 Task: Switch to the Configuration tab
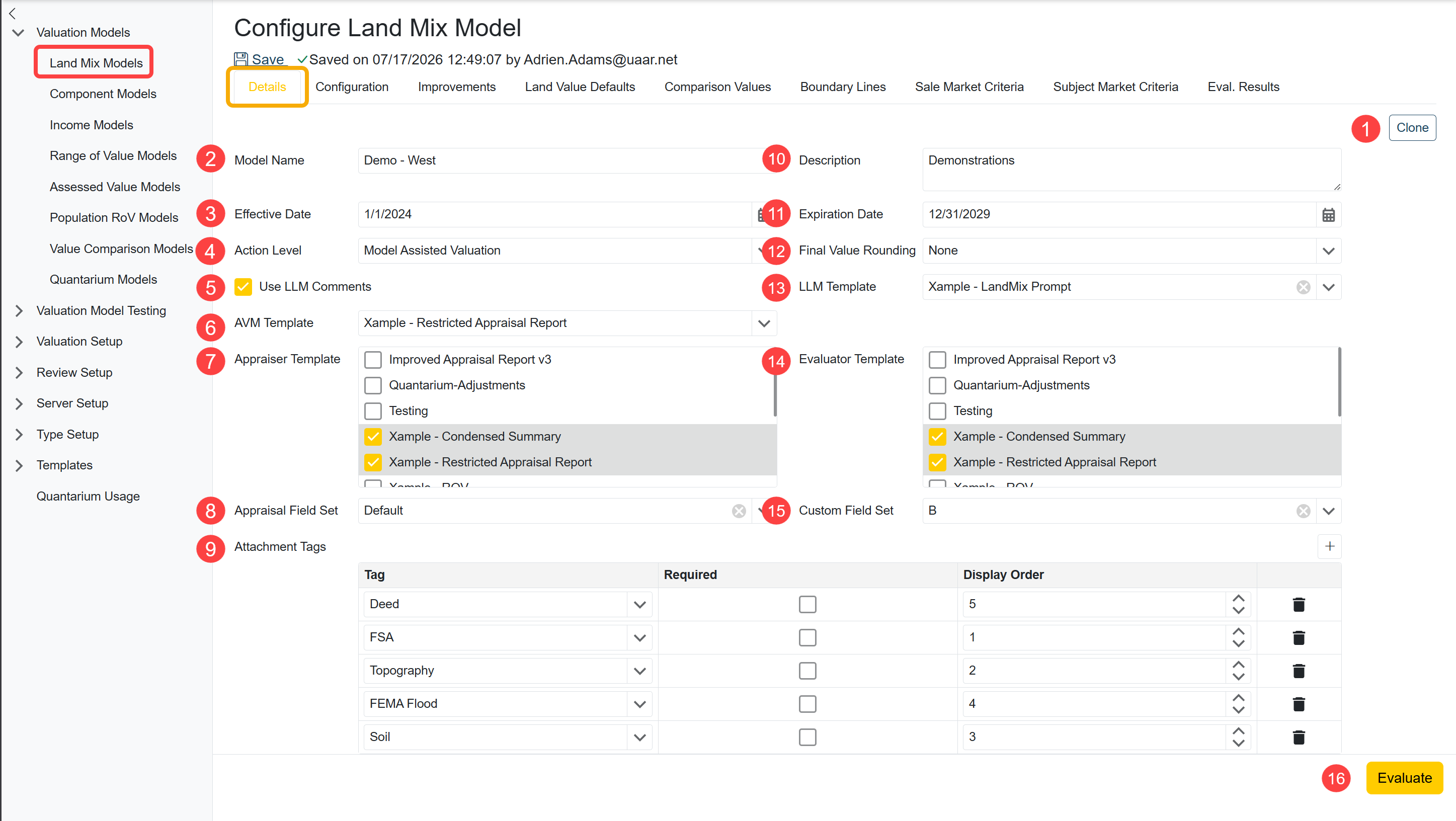352,87
